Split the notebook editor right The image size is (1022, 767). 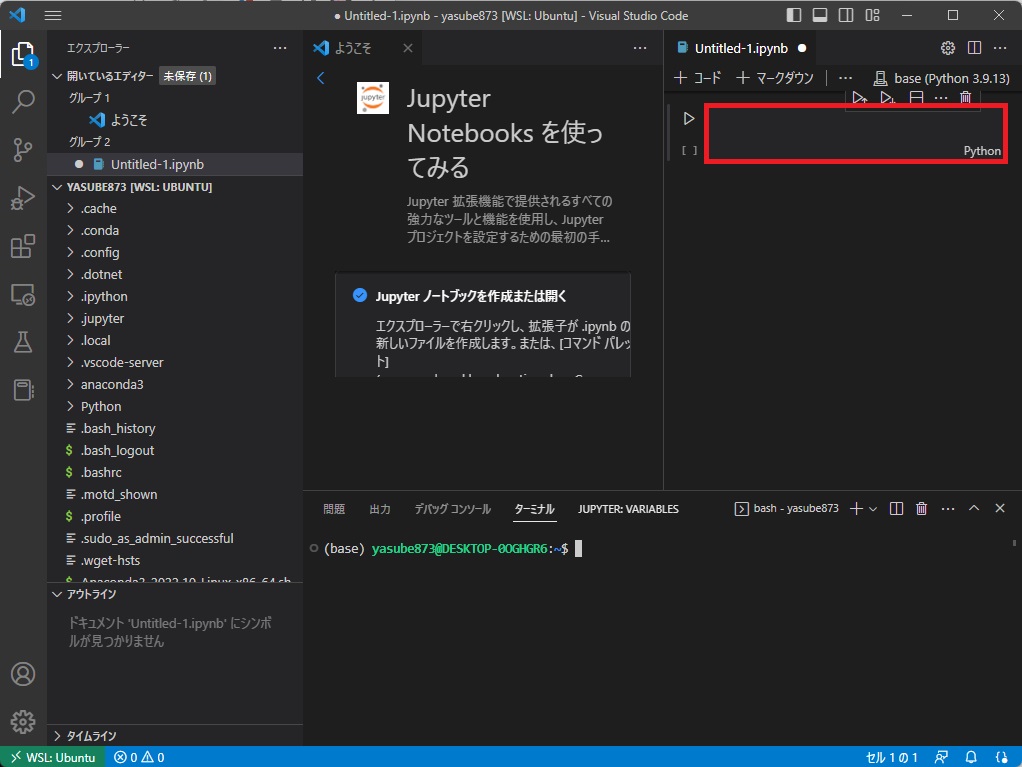pyautogui.click(x=974, y=48)
